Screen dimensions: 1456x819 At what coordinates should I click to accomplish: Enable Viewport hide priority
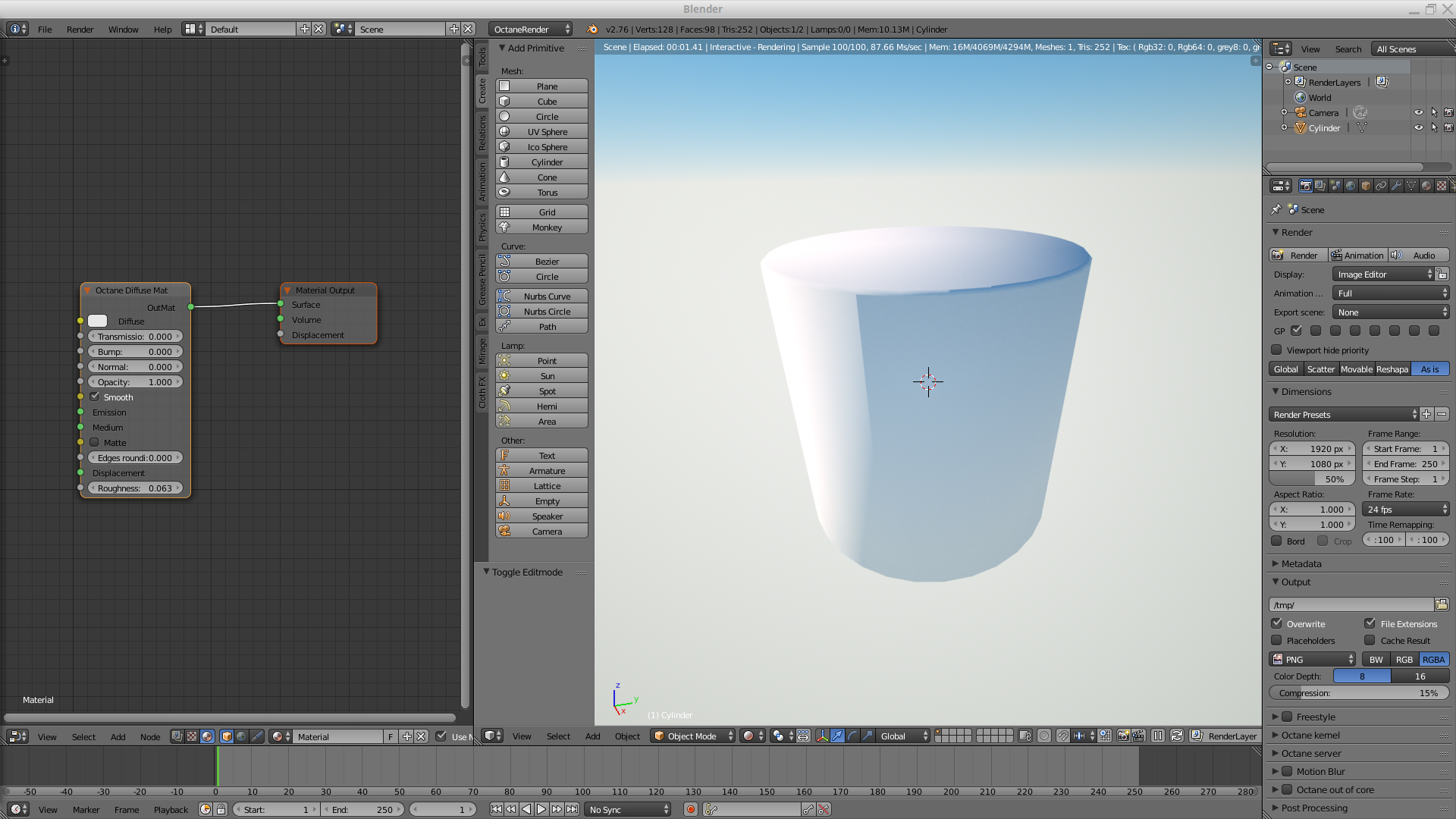coord(1277,350)
